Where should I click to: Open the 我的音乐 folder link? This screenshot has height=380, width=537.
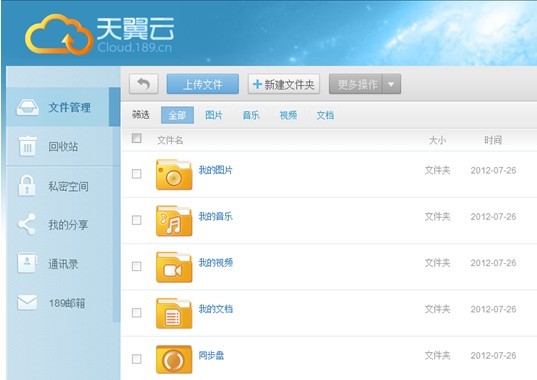pyautogui.click(x=215, y=216)
